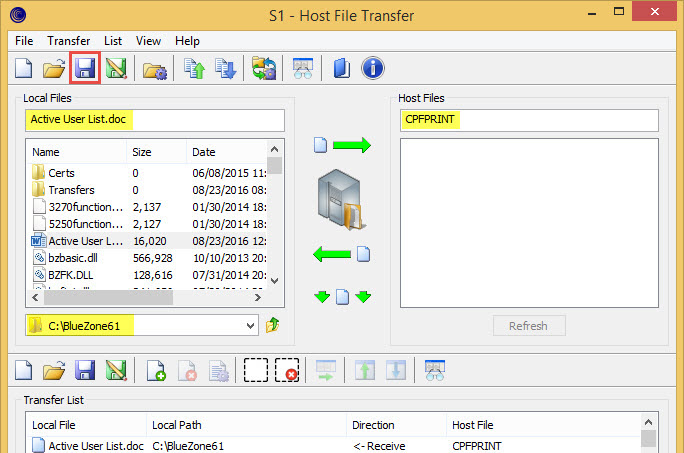Image resolution: width=684 pixels, height=453 pixels.
Task: Select the Certs folder in local files
Action: tap(148, 173)
